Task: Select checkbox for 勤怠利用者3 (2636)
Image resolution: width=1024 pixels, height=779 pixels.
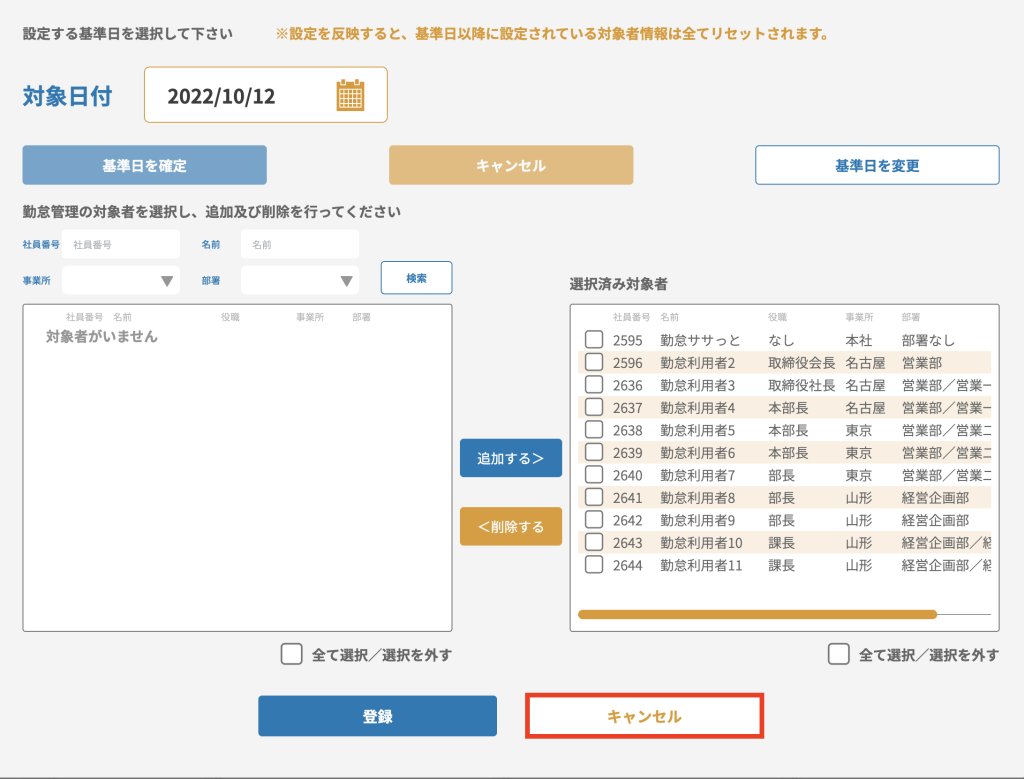Action: pyautogui.click(x=594, y=385)
